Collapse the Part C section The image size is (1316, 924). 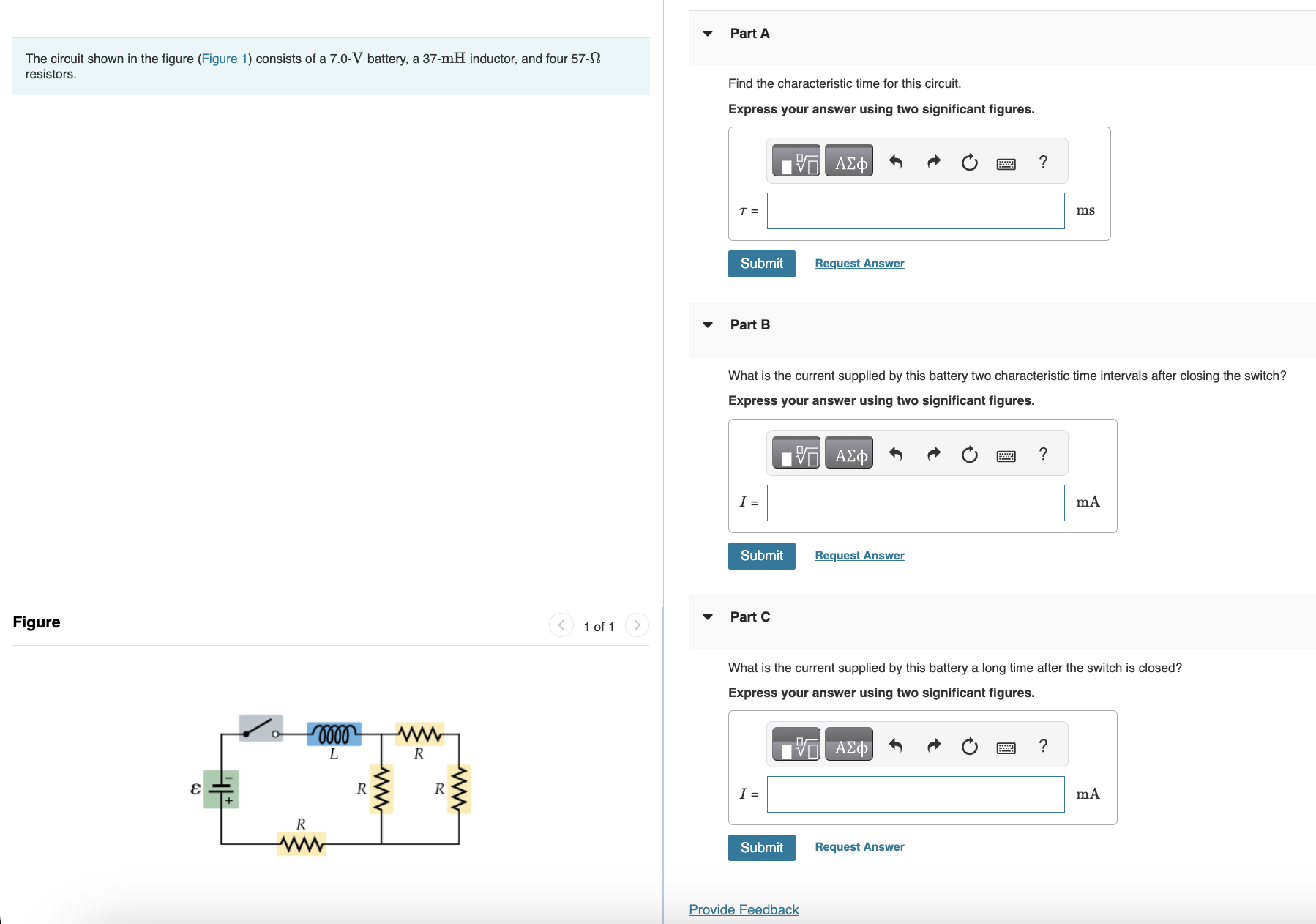(x=708, y=616)
